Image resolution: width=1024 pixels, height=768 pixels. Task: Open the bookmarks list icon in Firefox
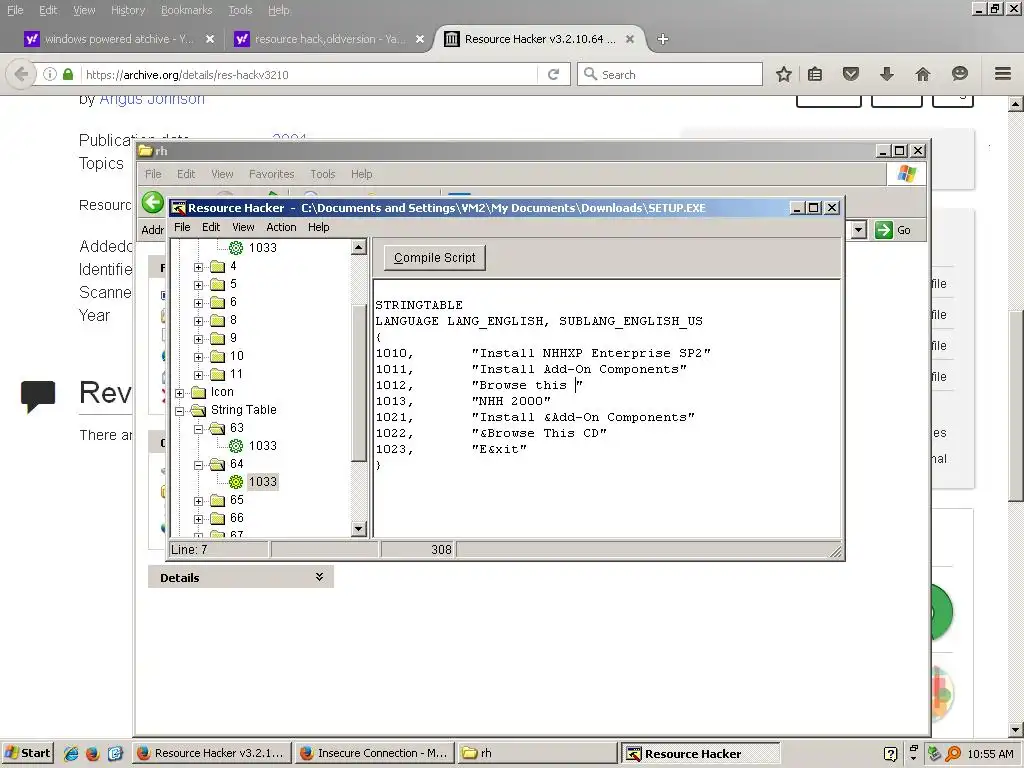click(x=815, y=74)
